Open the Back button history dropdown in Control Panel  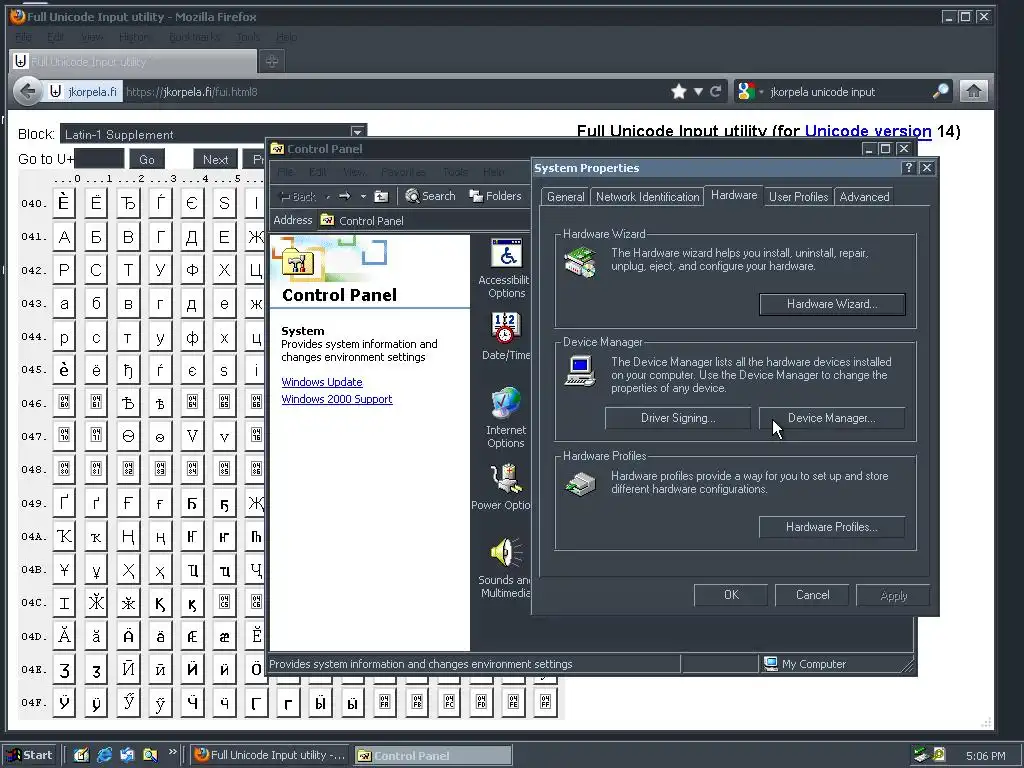tap(328, 196)
